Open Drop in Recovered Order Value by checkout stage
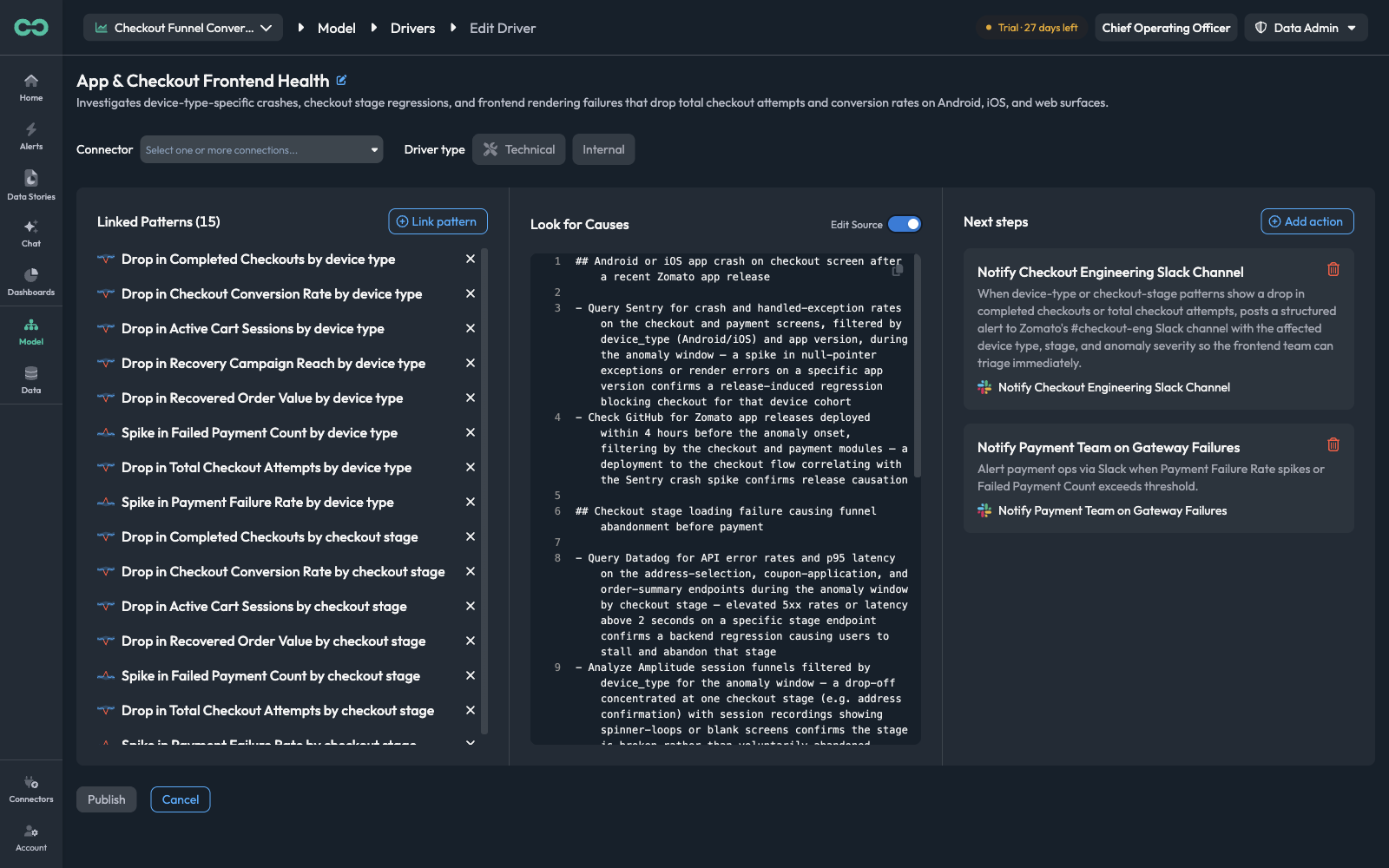1389x868 pixels. pyautogui.click(x=273, y=641)
